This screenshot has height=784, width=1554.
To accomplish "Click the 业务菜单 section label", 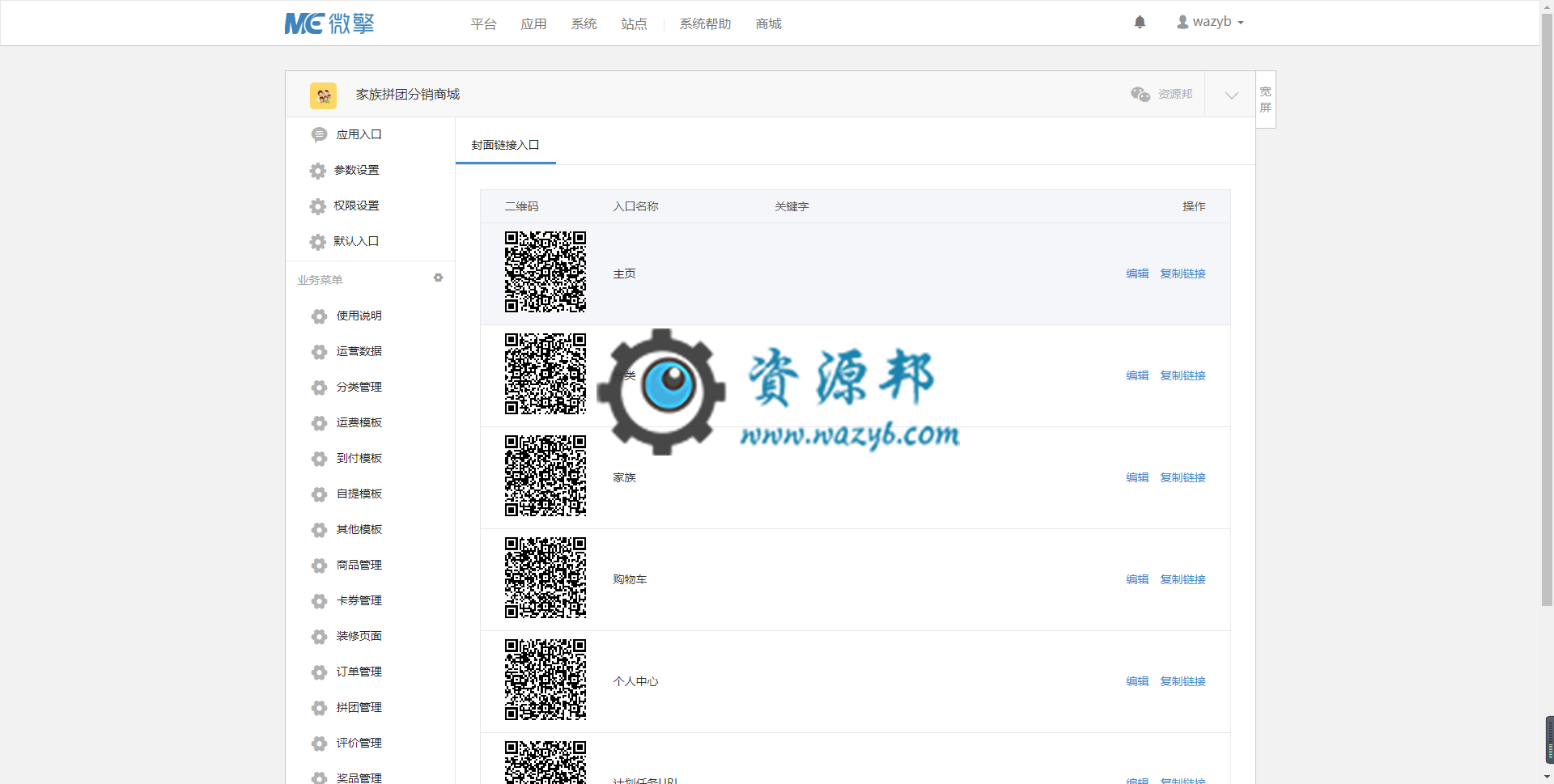I will coord(320,280).
